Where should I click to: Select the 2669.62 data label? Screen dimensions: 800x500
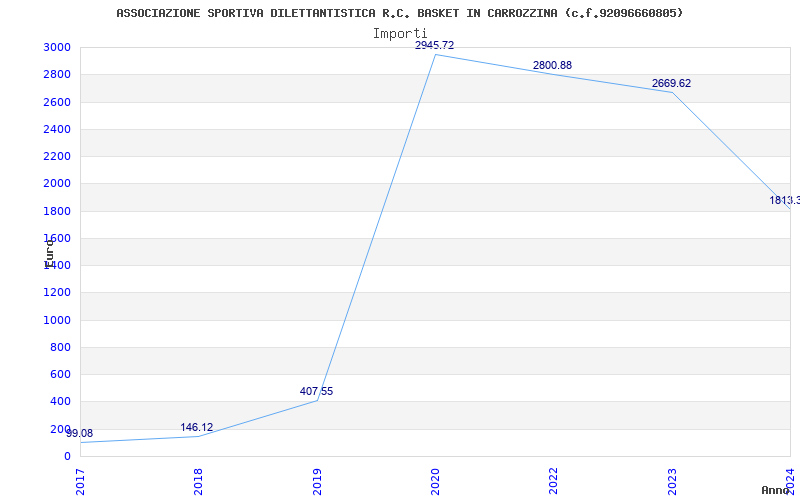point(671,83)
